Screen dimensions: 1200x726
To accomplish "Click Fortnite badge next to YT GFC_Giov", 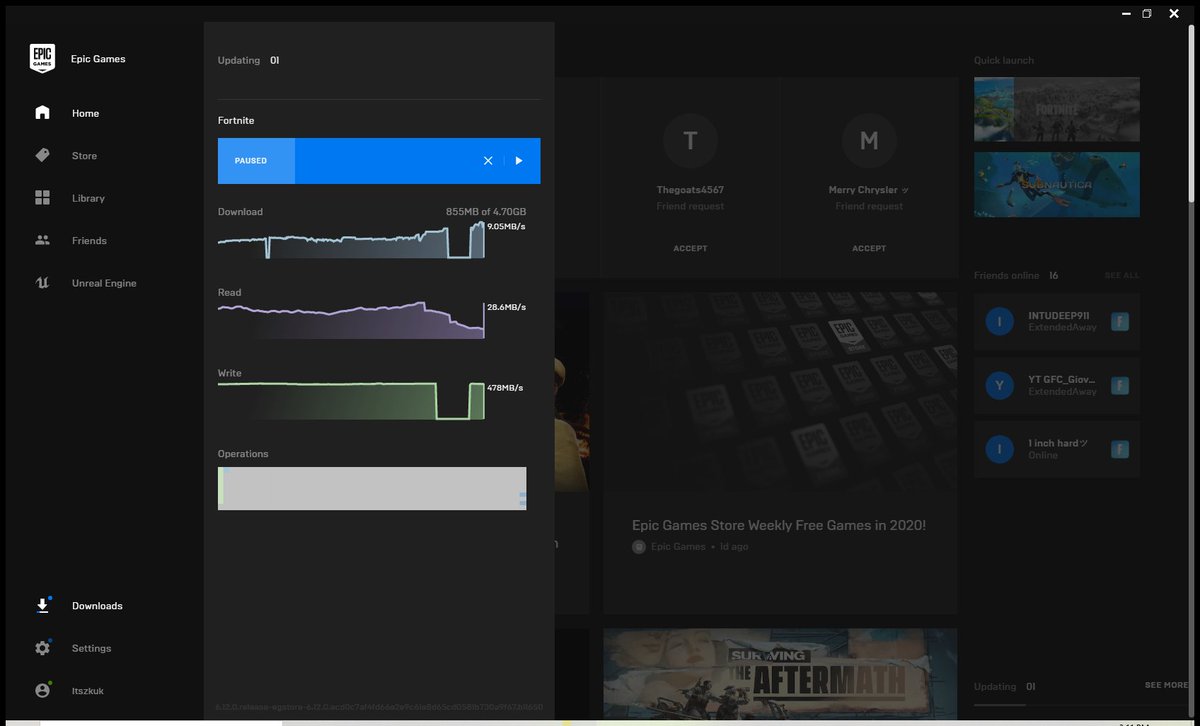I will coord(1120,385).
